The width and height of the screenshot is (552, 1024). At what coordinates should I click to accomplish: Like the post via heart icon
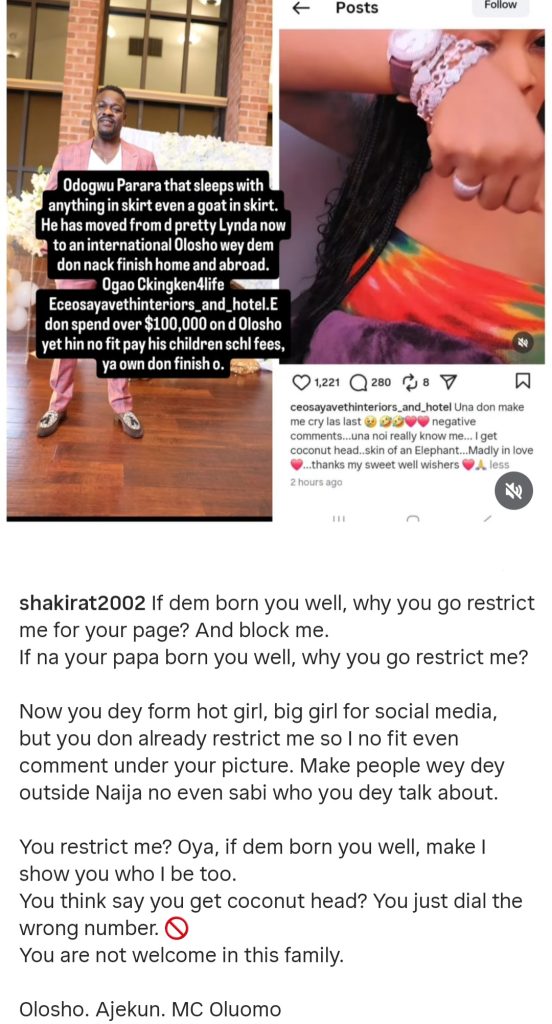coord(300,382)
